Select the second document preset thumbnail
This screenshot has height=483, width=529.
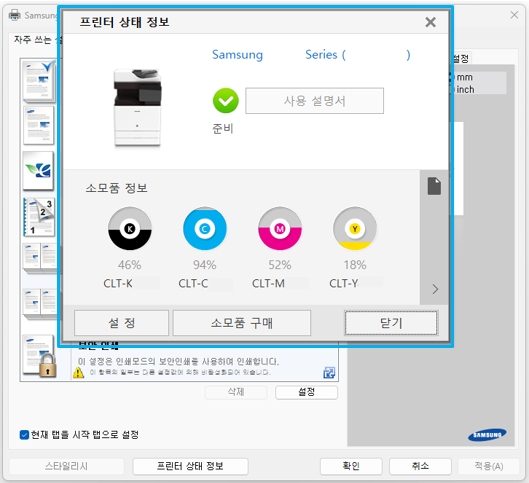[x=39, y=125]
